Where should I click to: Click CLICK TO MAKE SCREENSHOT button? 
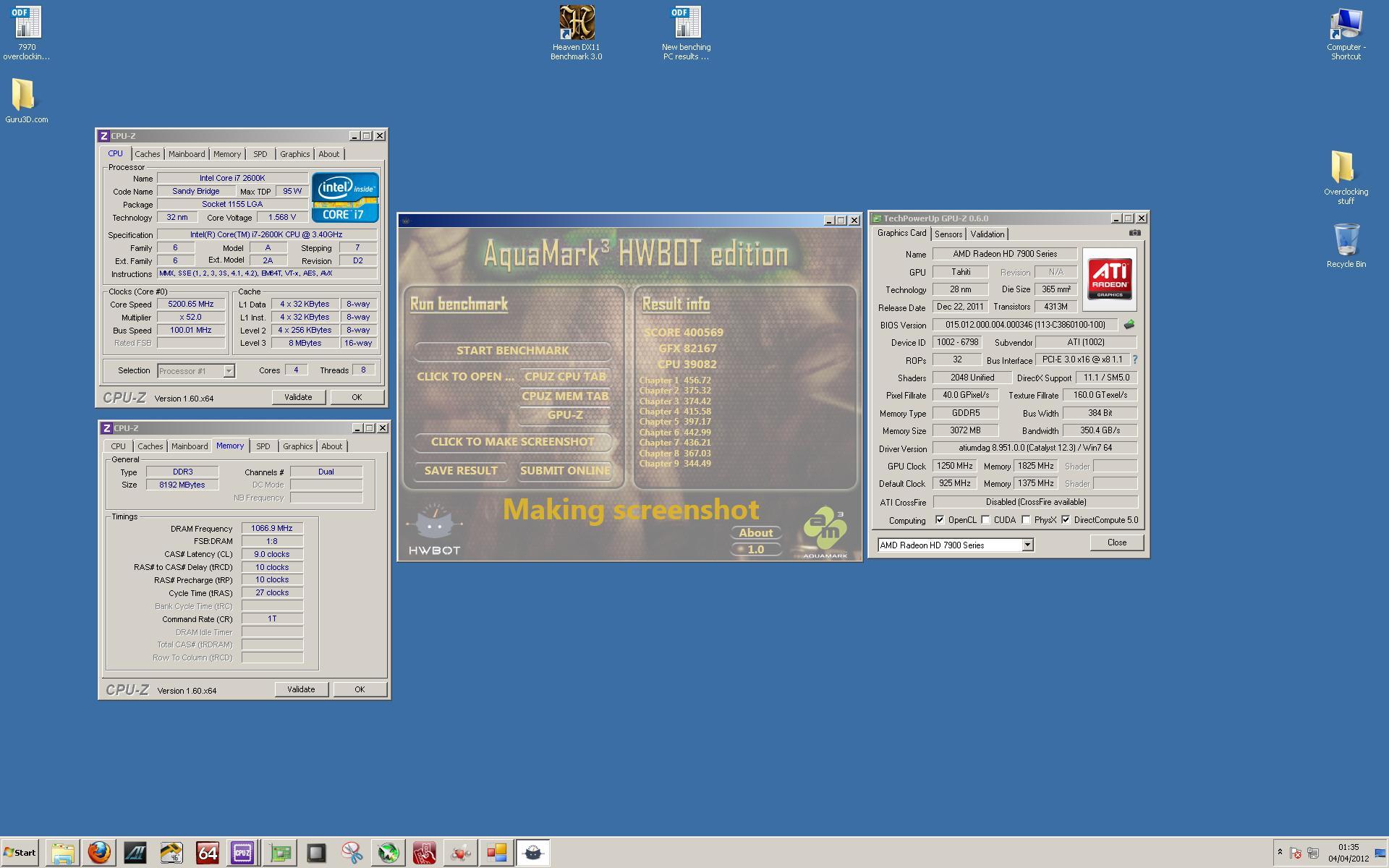(x=513, y=442)
